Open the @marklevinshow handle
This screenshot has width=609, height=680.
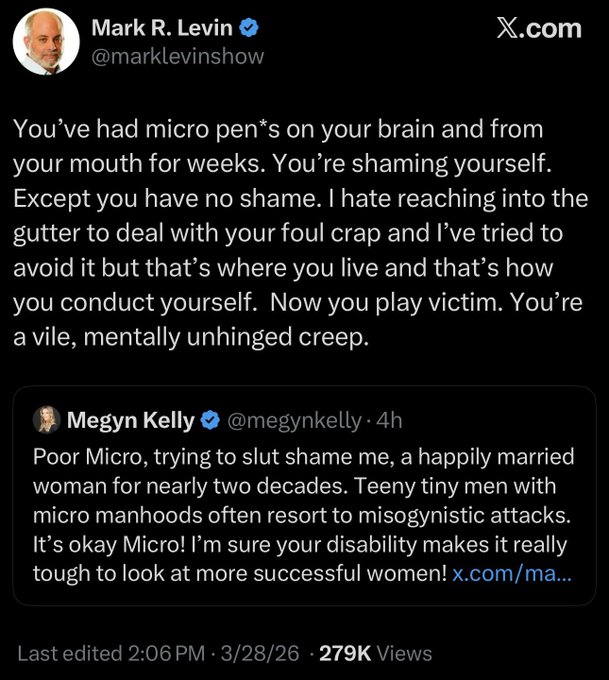pos(177,56)
